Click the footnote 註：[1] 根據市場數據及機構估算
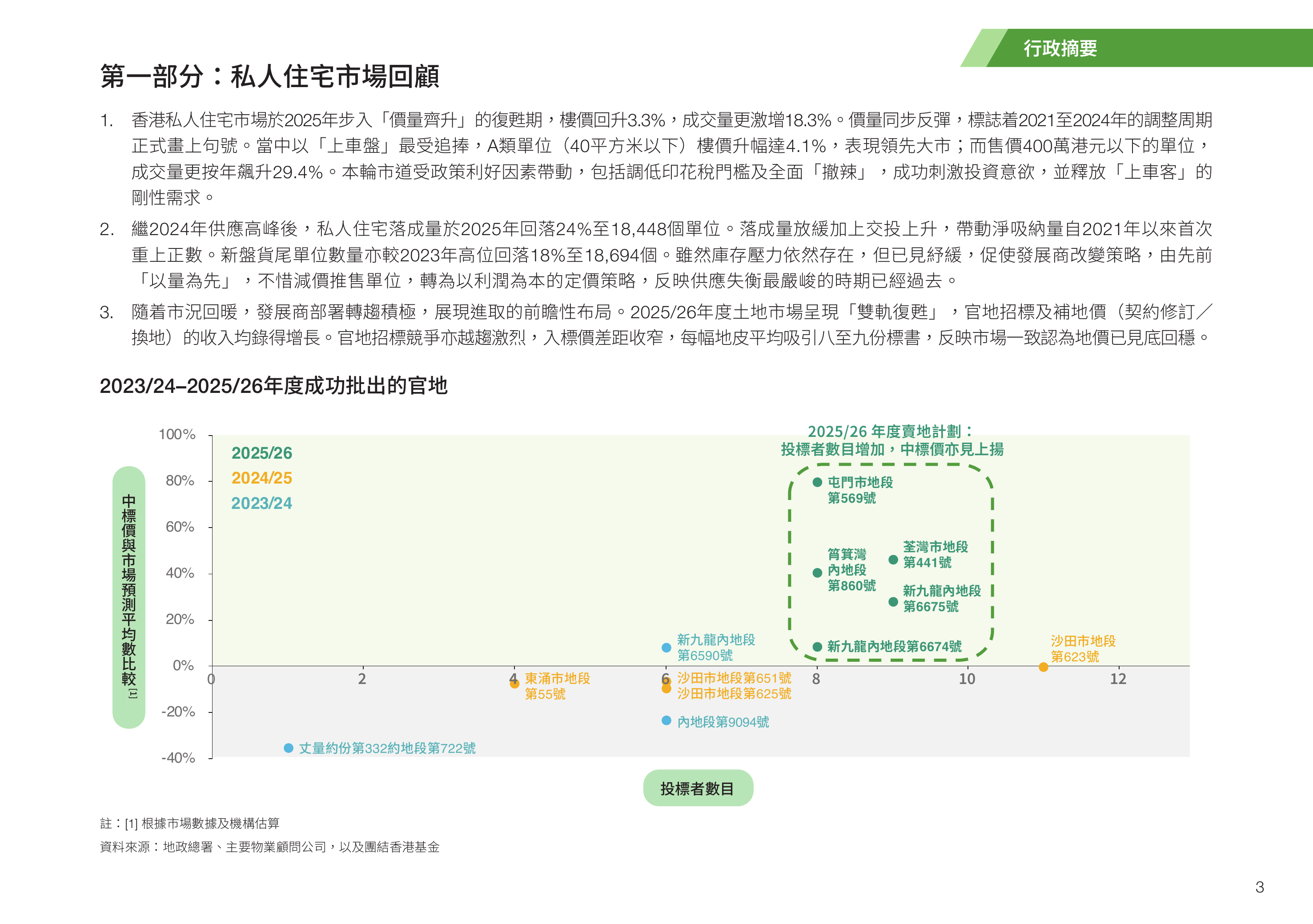The image size is (1313, 924). click(190, 824)
